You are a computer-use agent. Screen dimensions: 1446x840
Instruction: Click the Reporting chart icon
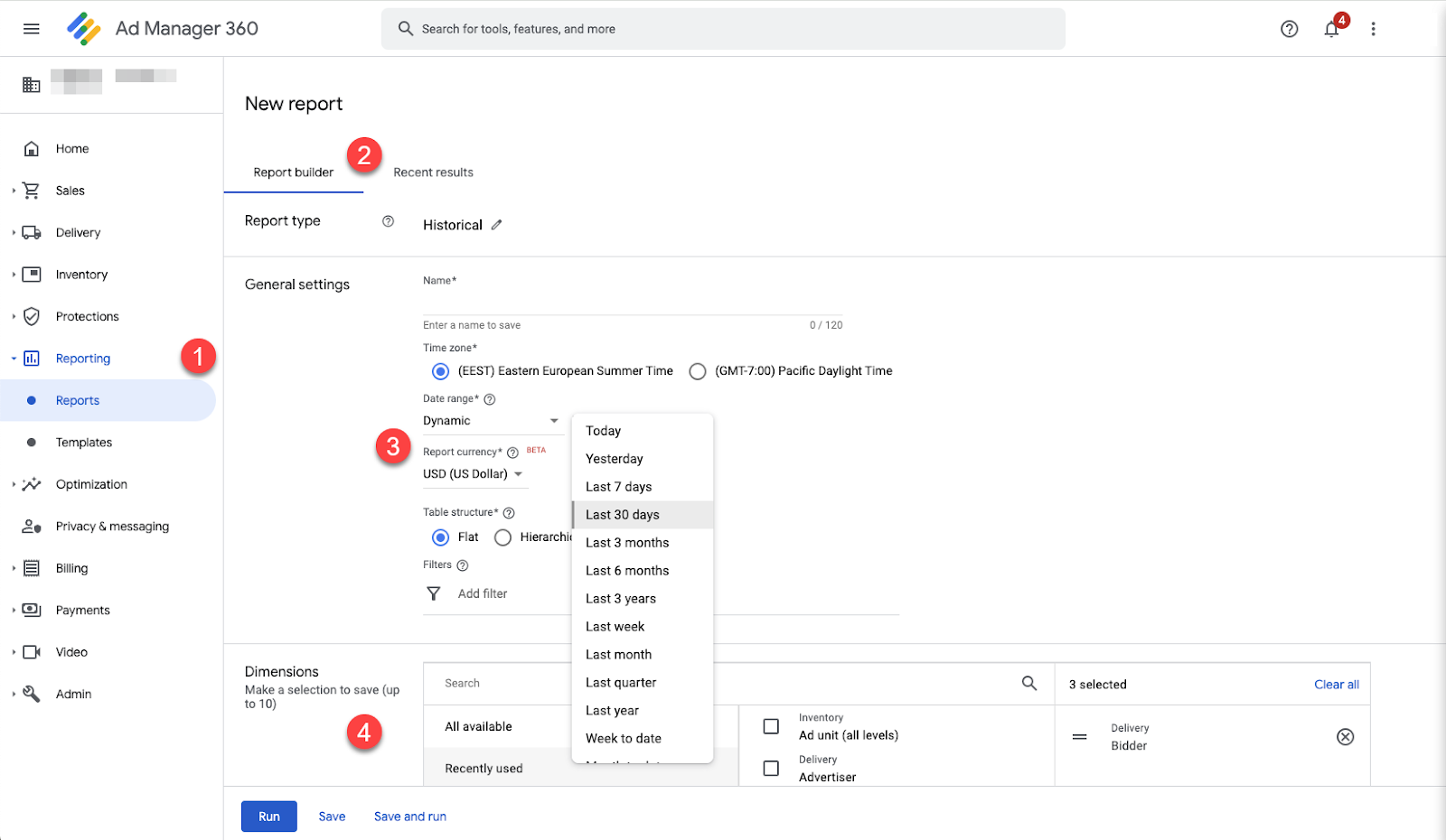tap(32, 359)
